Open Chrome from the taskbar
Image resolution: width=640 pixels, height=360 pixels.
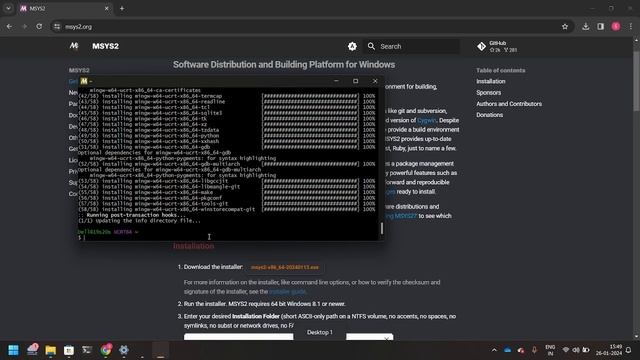click(106, 350)
